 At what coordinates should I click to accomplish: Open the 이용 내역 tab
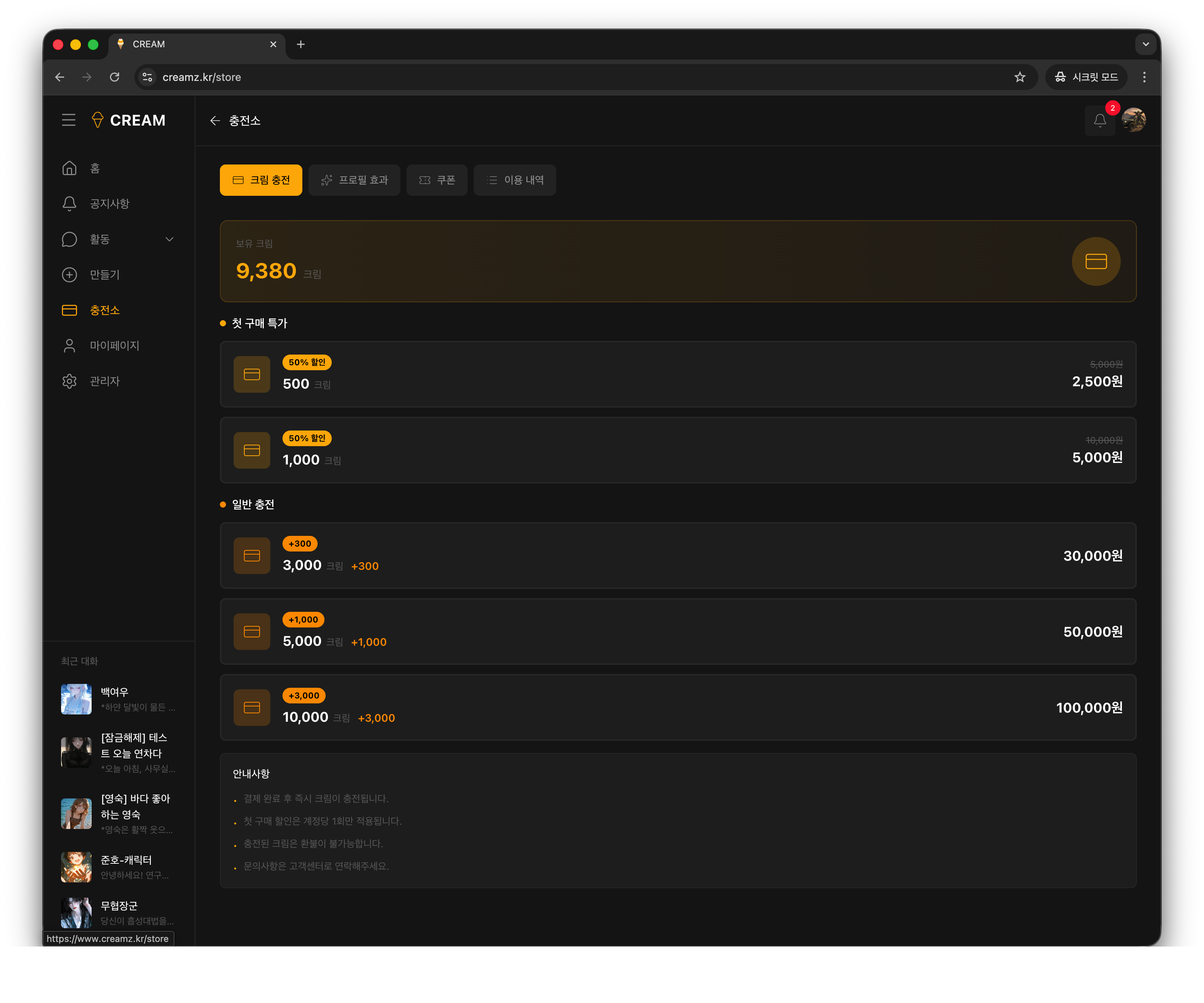(x=514, y=180)
